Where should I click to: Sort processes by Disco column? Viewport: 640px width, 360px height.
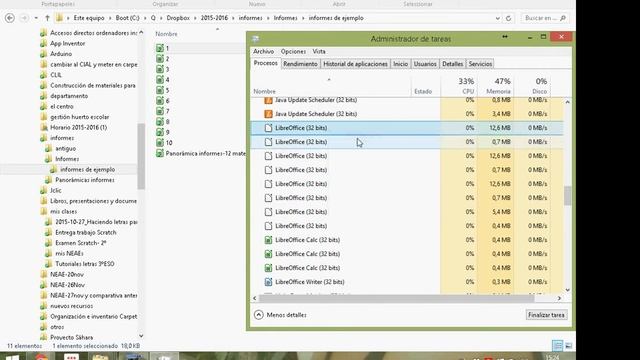(532, 86)
